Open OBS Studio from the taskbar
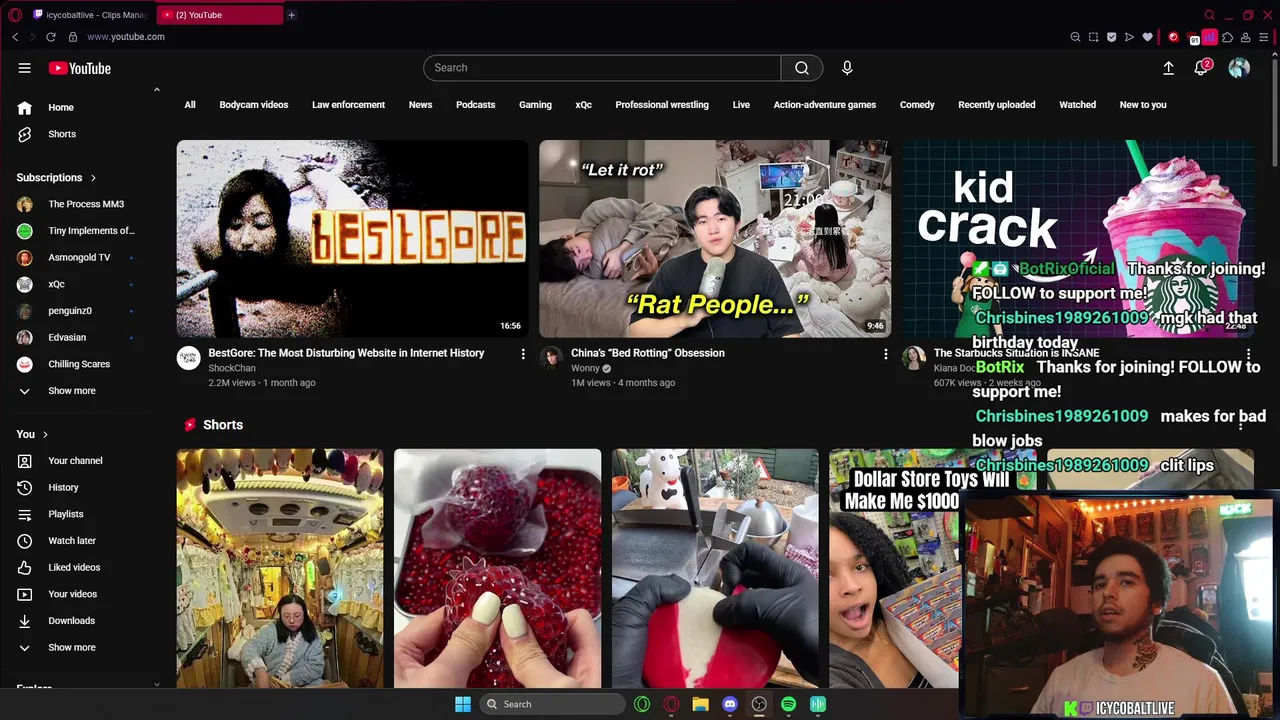 759,704
